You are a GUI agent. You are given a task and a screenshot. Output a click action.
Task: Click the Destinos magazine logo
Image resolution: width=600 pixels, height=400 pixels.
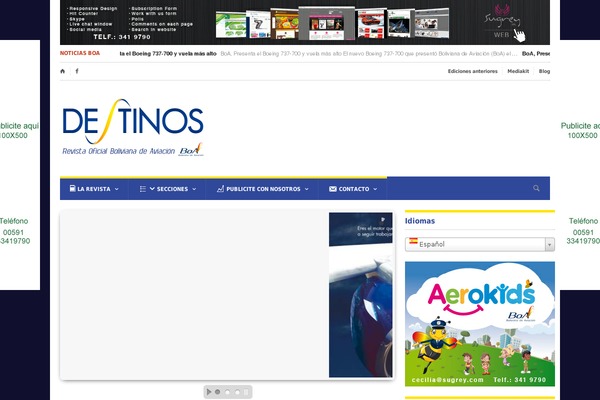[133, 128]
